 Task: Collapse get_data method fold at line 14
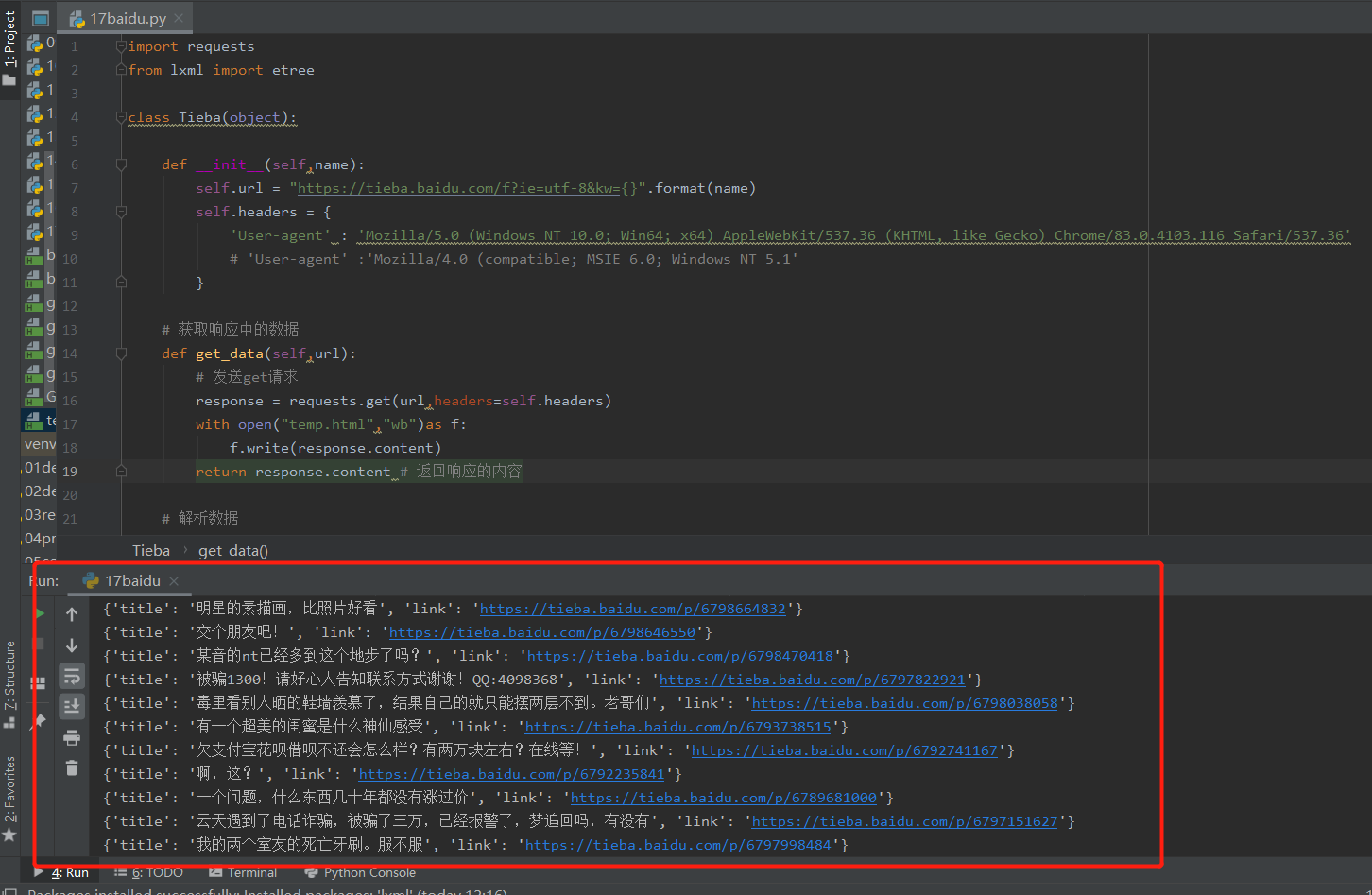pos(121,353)
